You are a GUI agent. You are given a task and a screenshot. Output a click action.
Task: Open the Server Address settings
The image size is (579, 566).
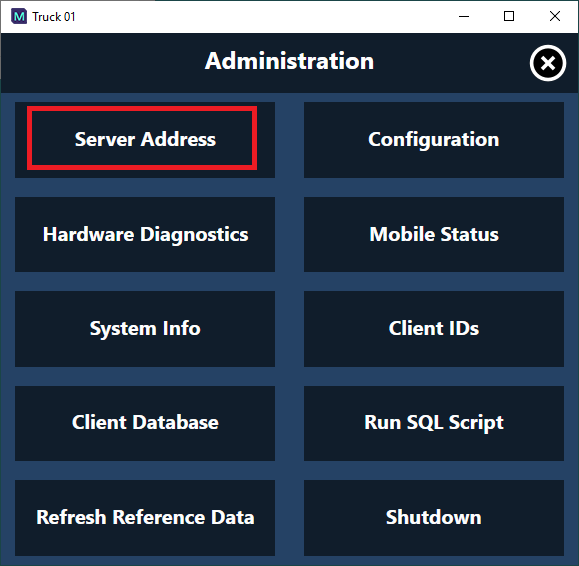tap(145, 140)
